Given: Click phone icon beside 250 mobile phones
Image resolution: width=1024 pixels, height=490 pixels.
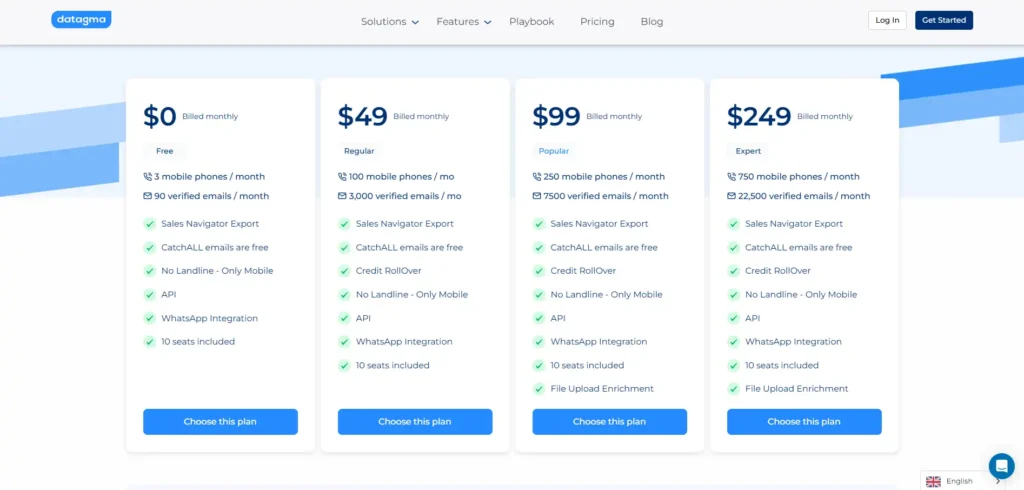Looking at the screenshot, I should 537,176.
